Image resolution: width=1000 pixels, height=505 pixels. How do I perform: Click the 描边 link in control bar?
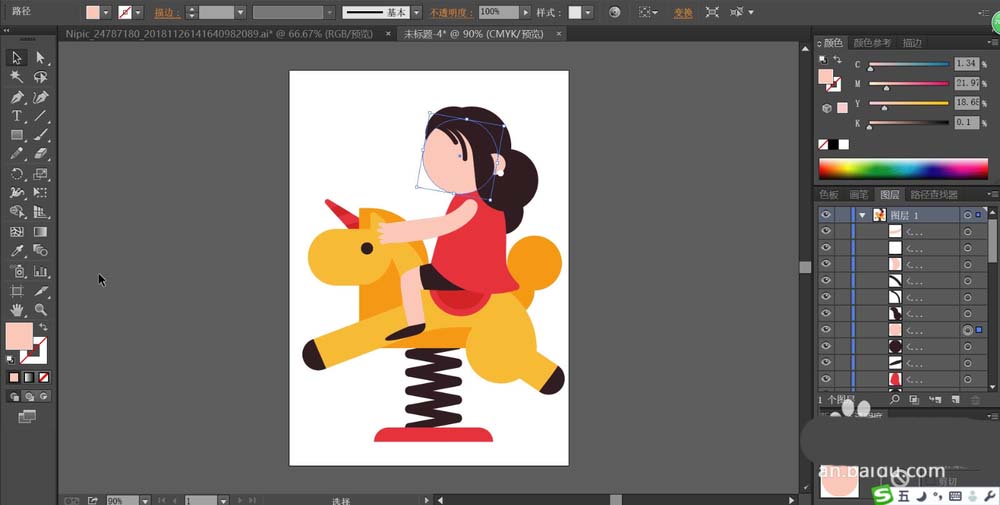pos(167,13)
